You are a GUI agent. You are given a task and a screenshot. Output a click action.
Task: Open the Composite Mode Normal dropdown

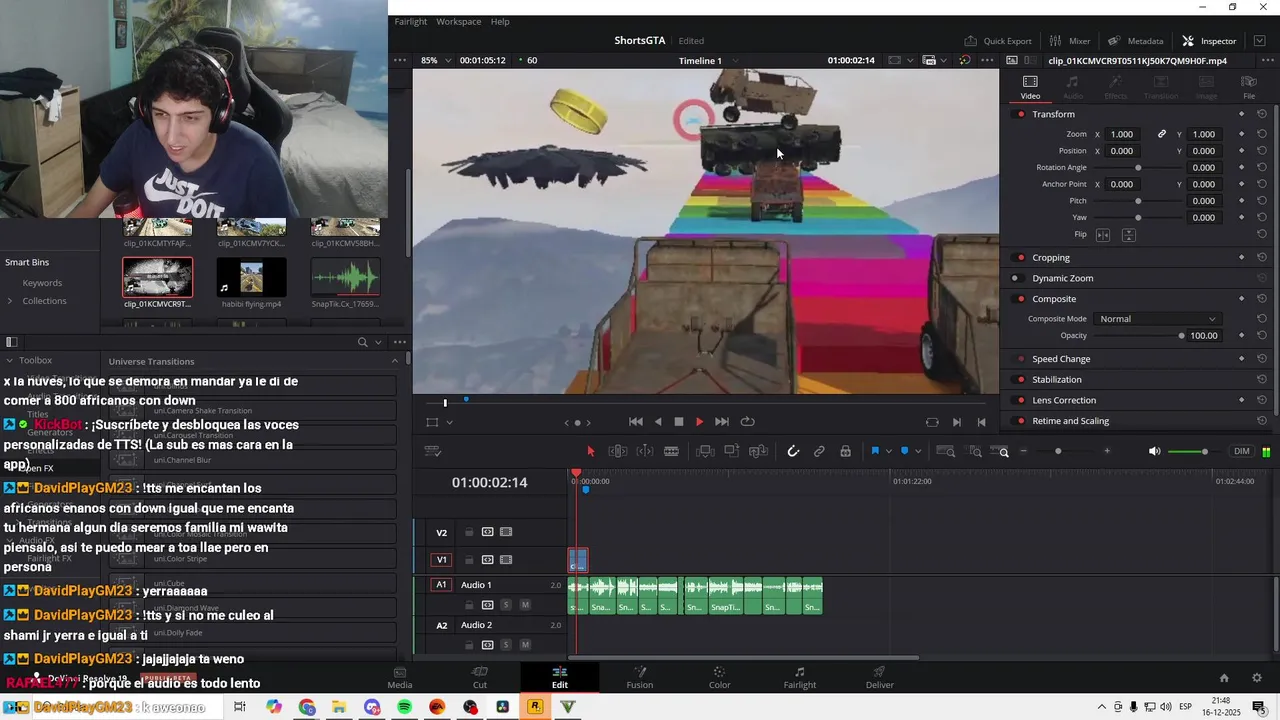(1157, 319)
